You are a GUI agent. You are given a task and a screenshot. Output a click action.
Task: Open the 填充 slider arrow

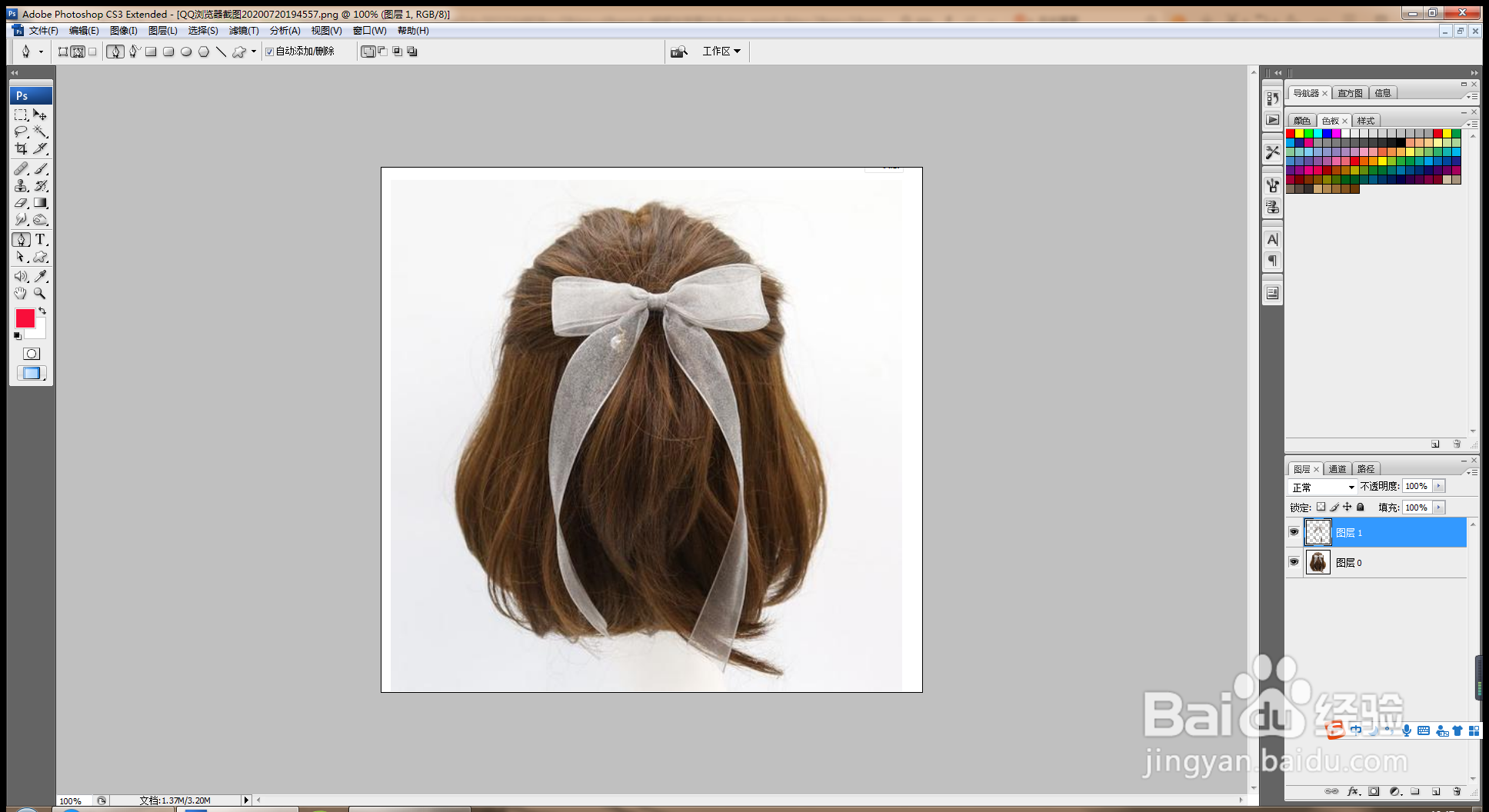pyautogui.click(x=1438, y=507)
